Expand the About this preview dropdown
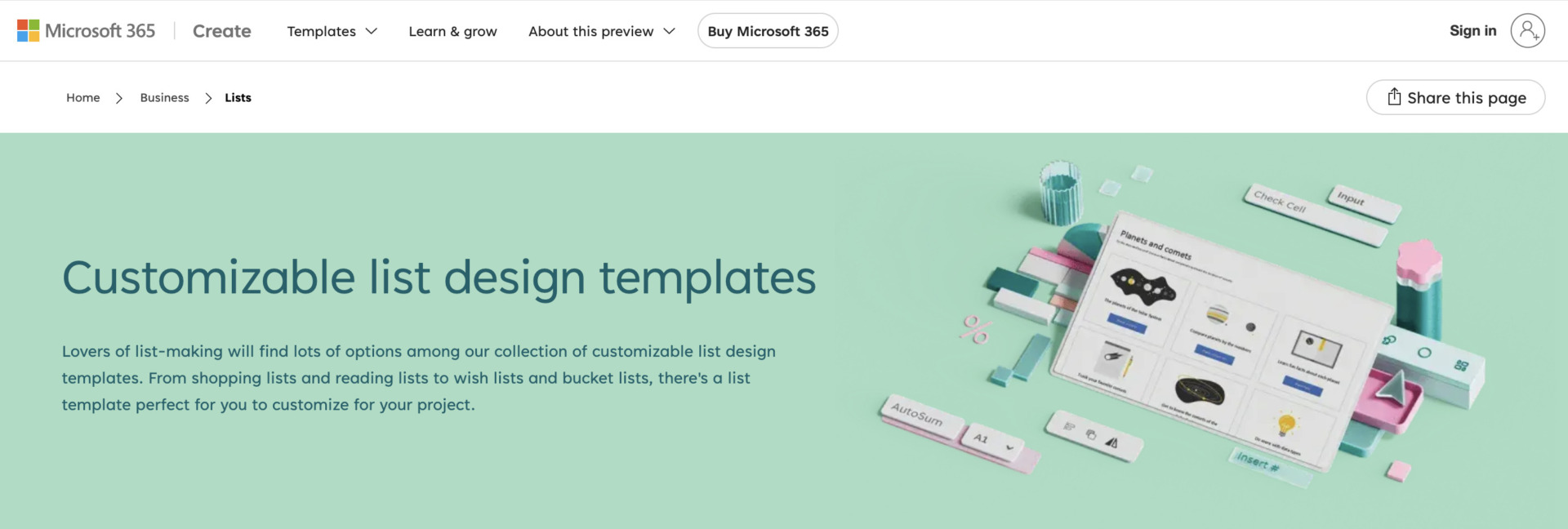The height and width of the screenshot is (529, 1568). pyautogui.click(x=602, y=31)
